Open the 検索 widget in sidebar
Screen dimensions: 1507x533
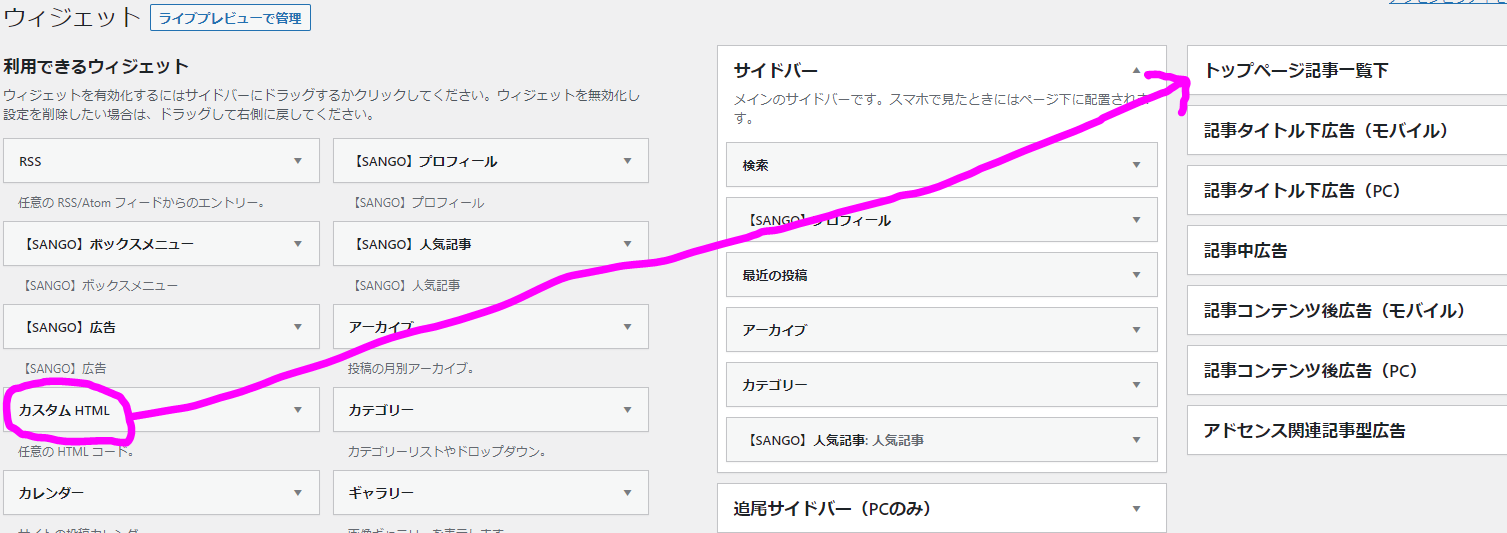(942, 165)
